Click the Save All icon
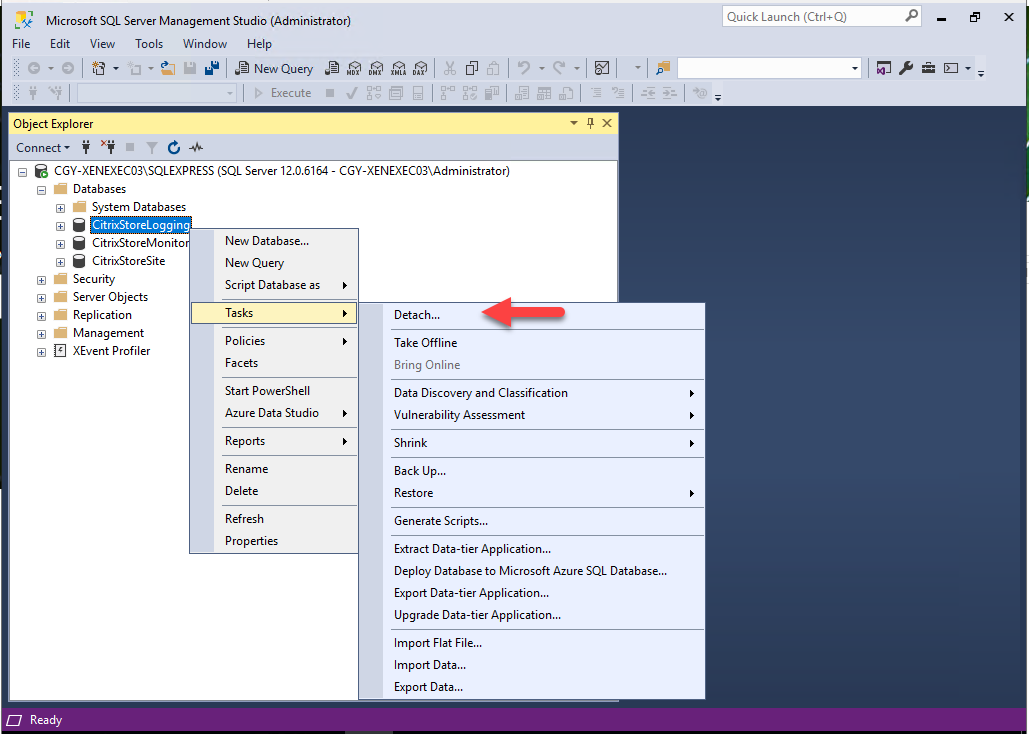This screenshot has height=734, width=1029. 211,68
